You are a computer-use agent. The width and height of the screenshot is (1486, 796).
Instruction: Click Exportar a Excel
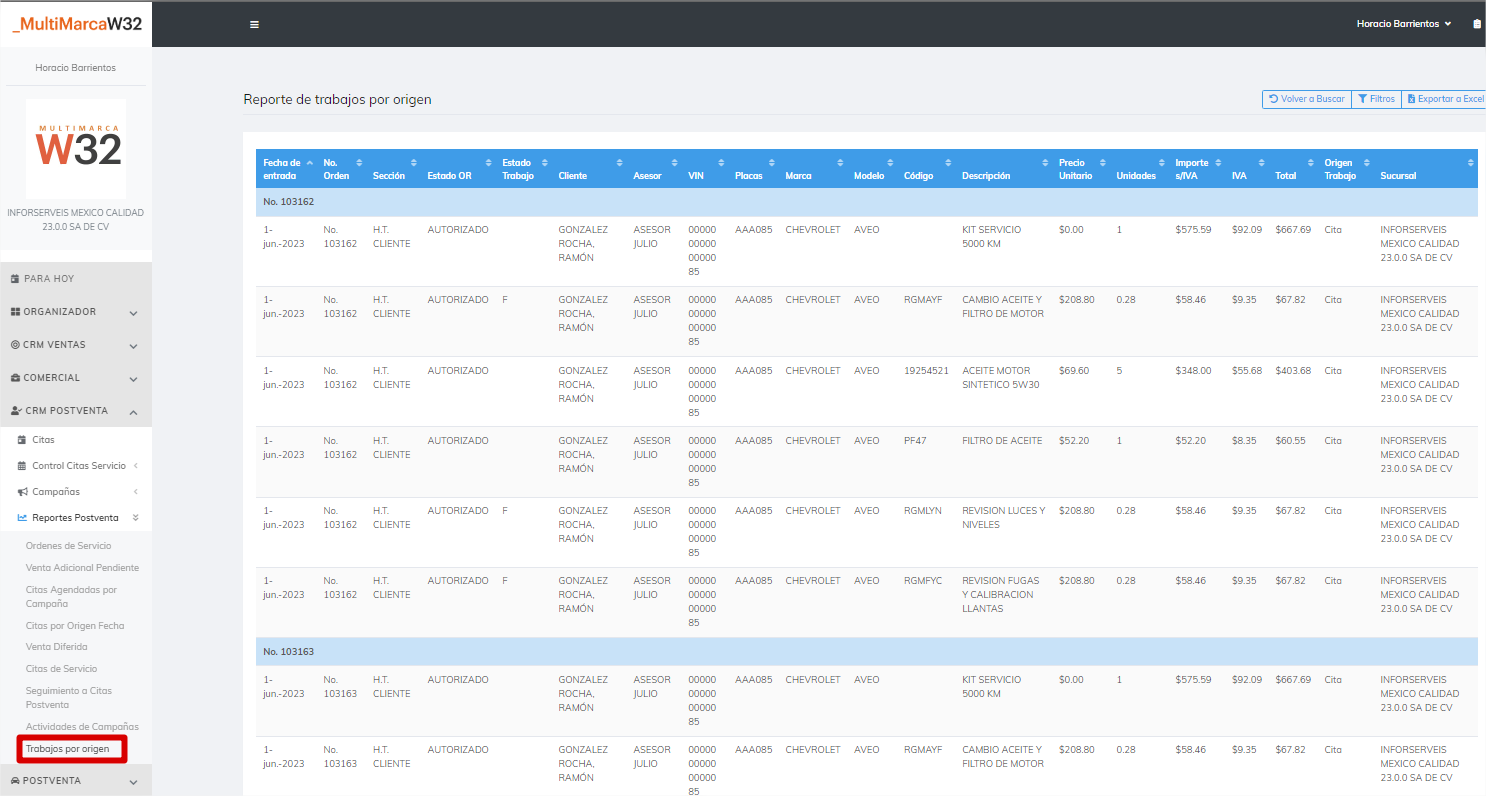click(x=1444, y=99)
